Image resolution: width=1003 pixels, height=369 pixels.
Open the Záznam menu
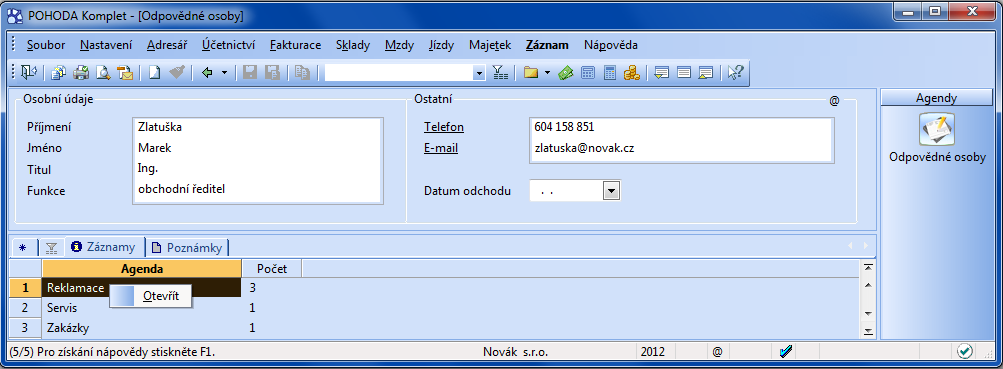[547, 45]
